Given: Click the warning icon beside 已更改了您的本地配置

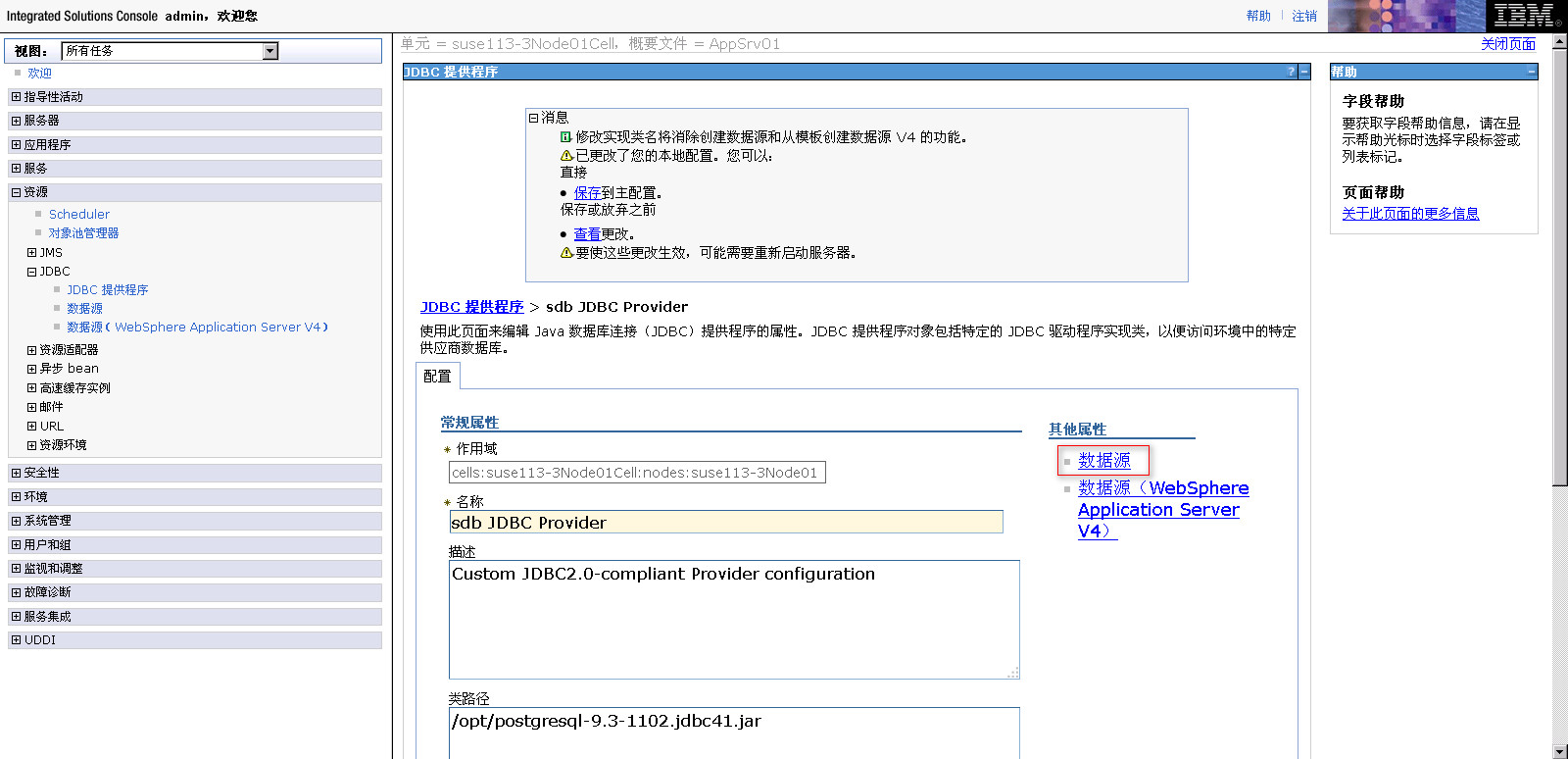Looking at the screenshot, I should click(x=566, y=156).
